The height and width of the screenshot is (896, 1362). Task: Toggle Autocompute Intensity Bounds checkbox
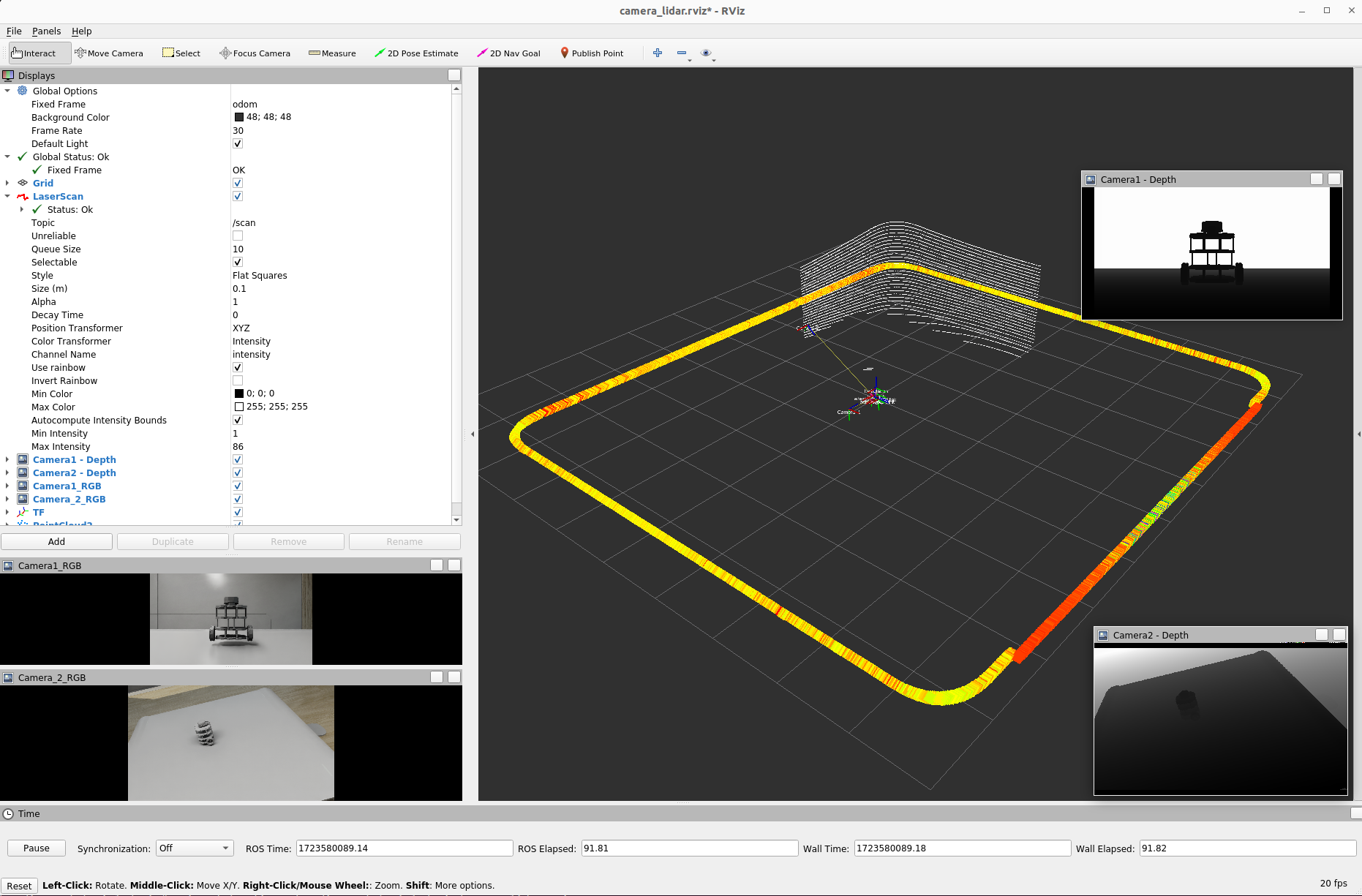click(x=238, y=420)
